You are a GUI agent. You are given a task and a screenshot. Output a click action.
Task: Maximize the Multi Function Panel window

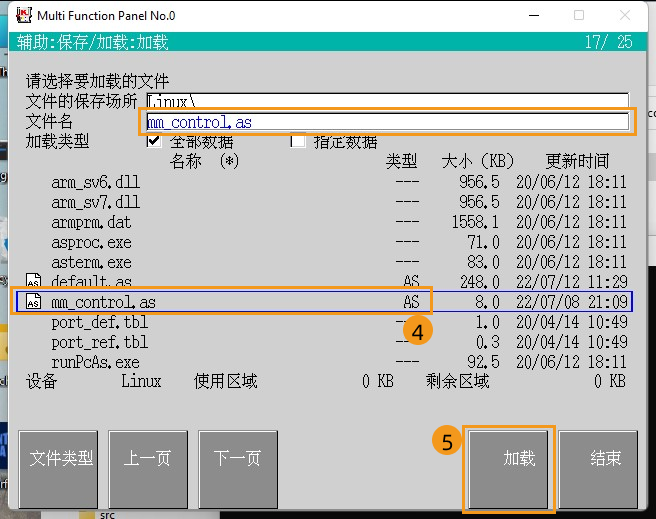579,15
